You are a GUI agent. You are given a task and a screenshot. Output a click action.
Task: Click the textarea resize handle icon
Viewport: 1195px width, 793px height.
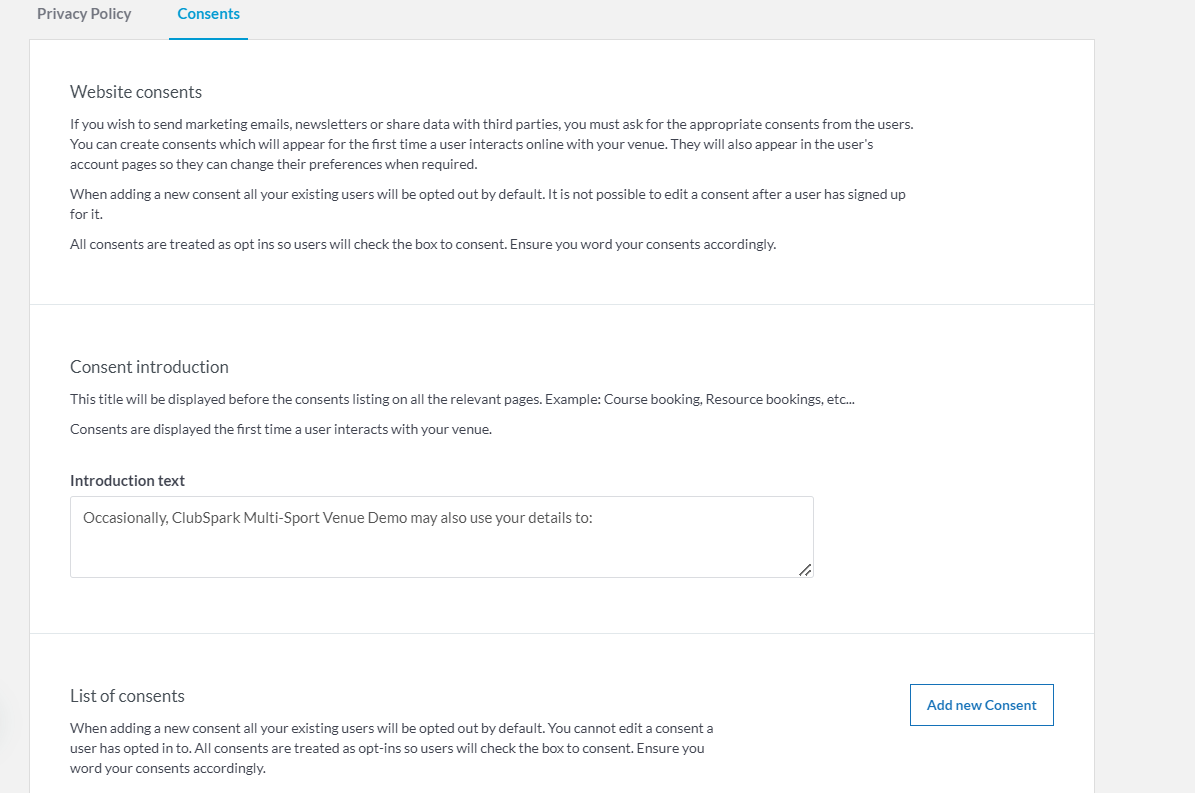click(x=804, y=569)
